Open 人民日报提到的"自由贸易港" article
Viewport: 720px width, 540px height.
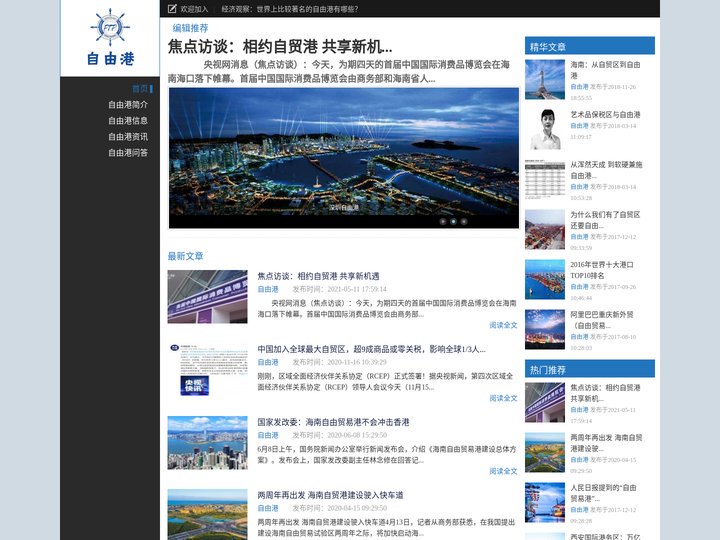[x=603, y=493]
